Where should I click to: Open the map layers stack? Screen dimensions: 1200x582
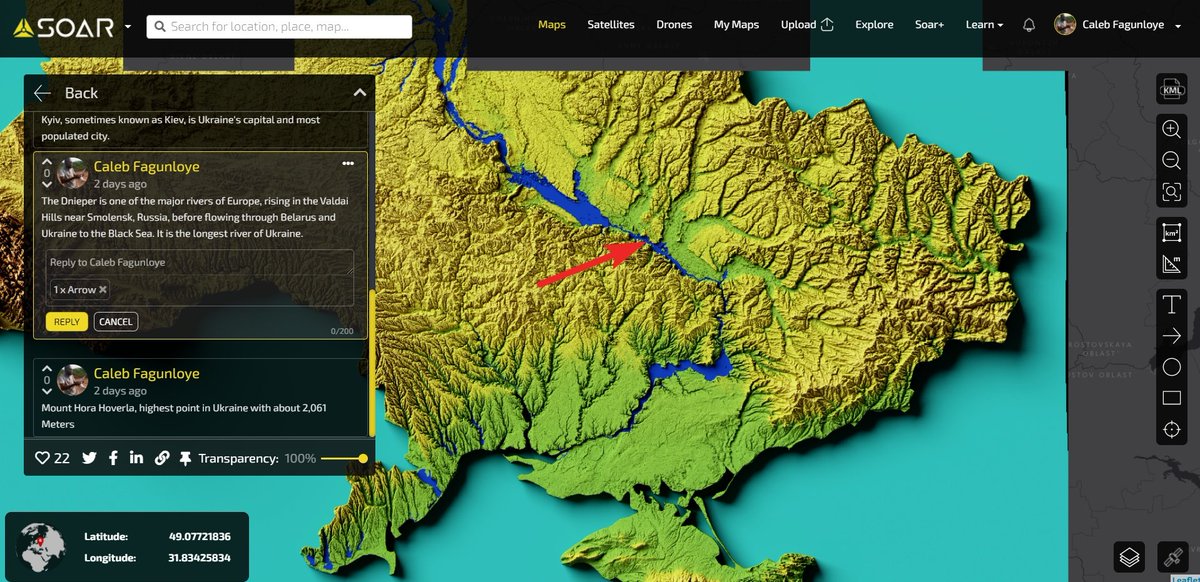point(1129,556)
